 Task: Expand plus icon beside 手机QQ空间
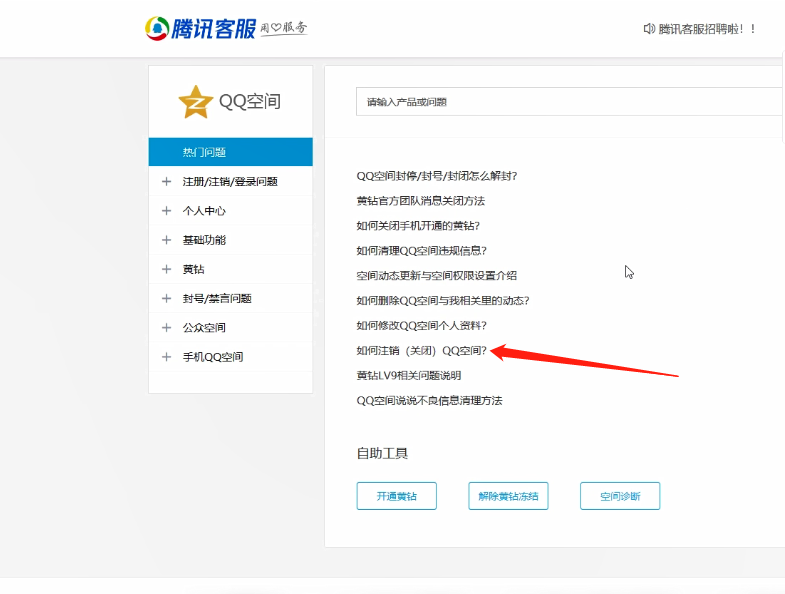167,357
